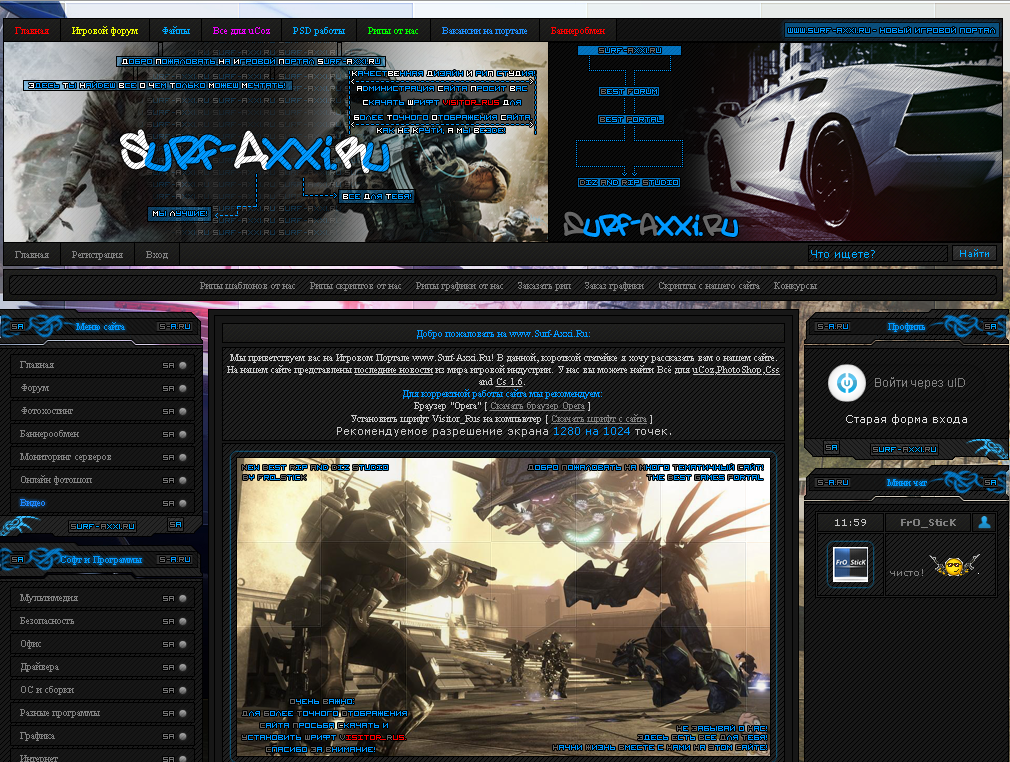The width and height of the screenshot is (1010, 762).
Task: Click the Вход link
Action: [157, 254]
